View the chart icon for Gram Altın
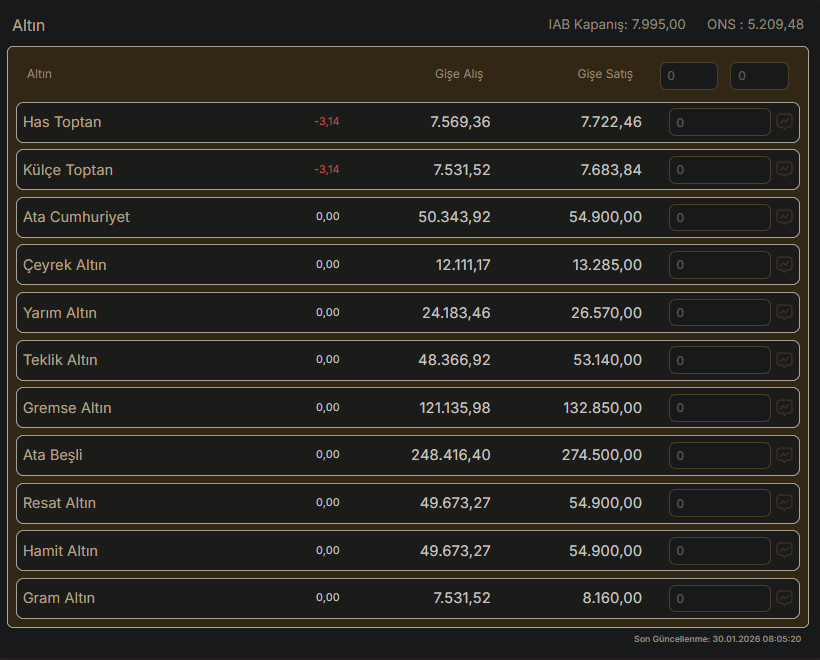This screenshot has width=820, height=660. [785, 598]
